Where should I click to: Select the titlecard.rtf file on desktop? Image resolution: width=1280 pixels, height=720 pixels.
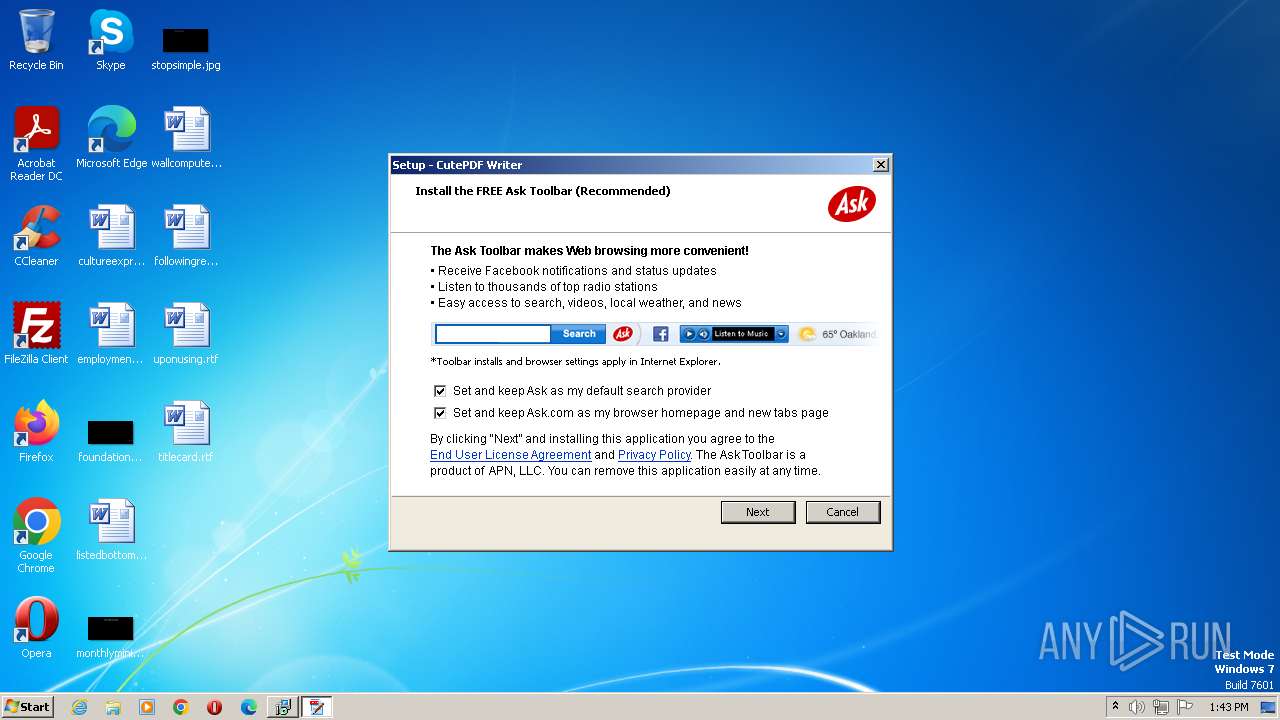coord(186,432)
